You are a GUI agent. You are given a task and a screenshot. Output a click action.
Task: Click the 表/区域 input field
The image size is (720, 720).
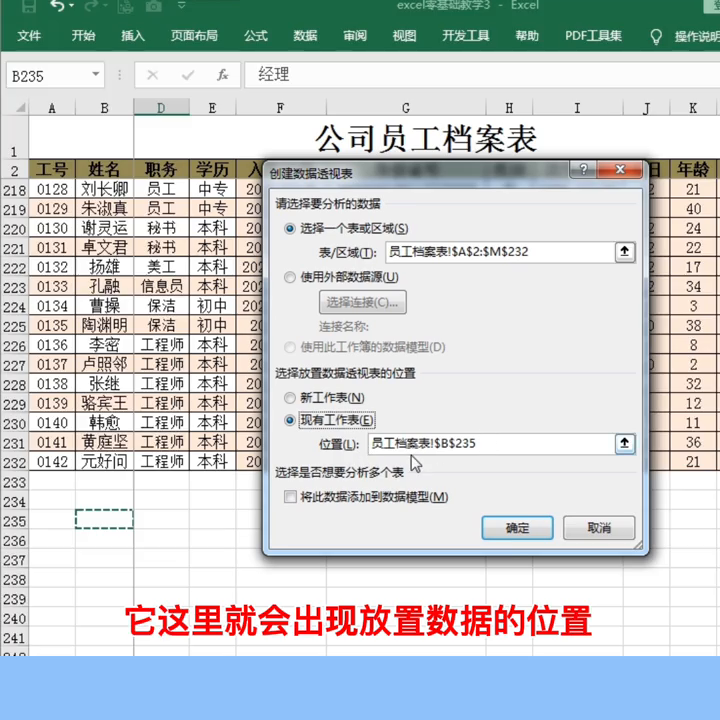[500, 252]
